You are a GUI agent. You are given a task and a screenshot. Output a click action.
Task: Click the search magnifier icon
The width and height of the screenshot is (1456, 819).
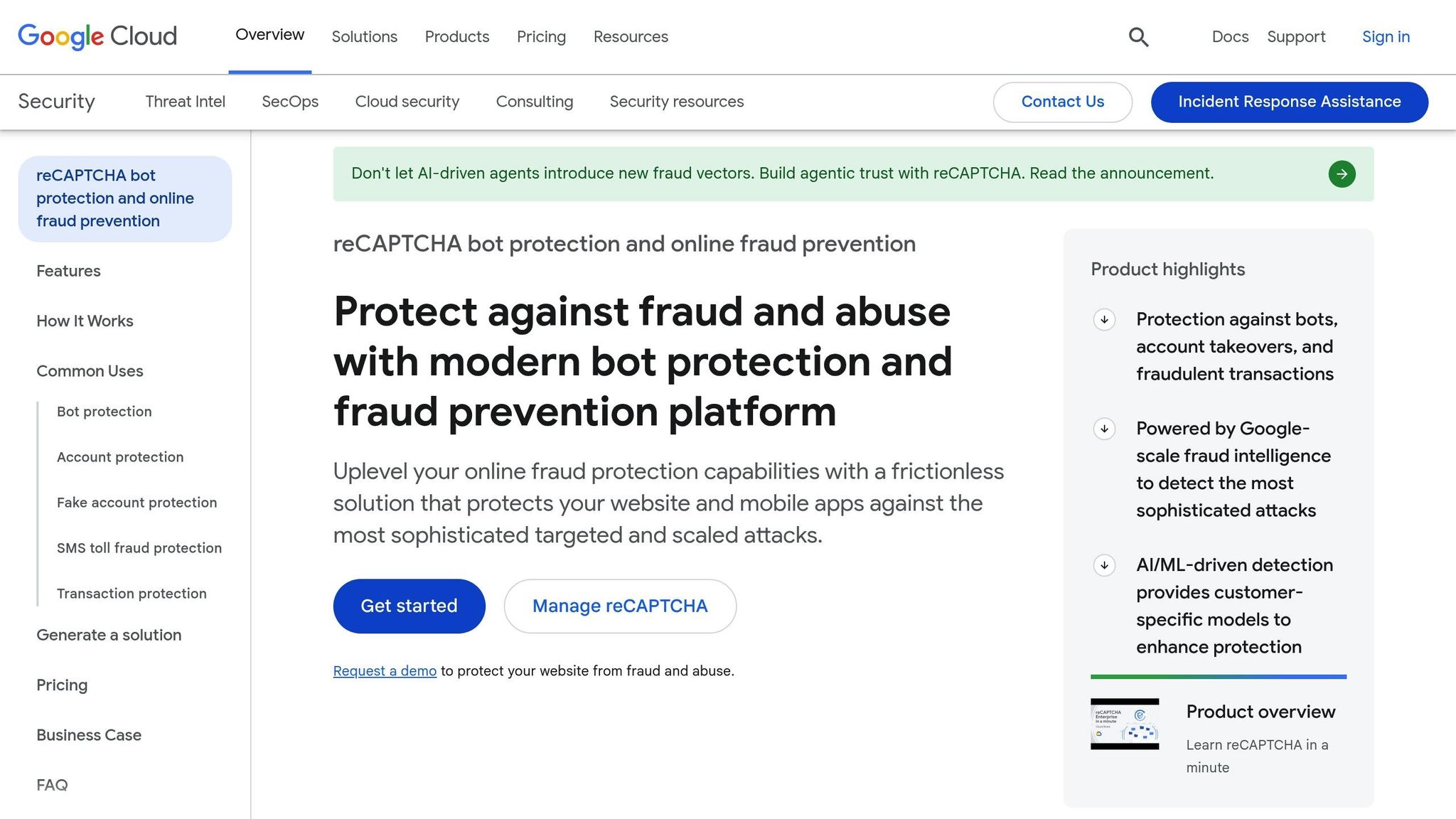(1138, 37)
